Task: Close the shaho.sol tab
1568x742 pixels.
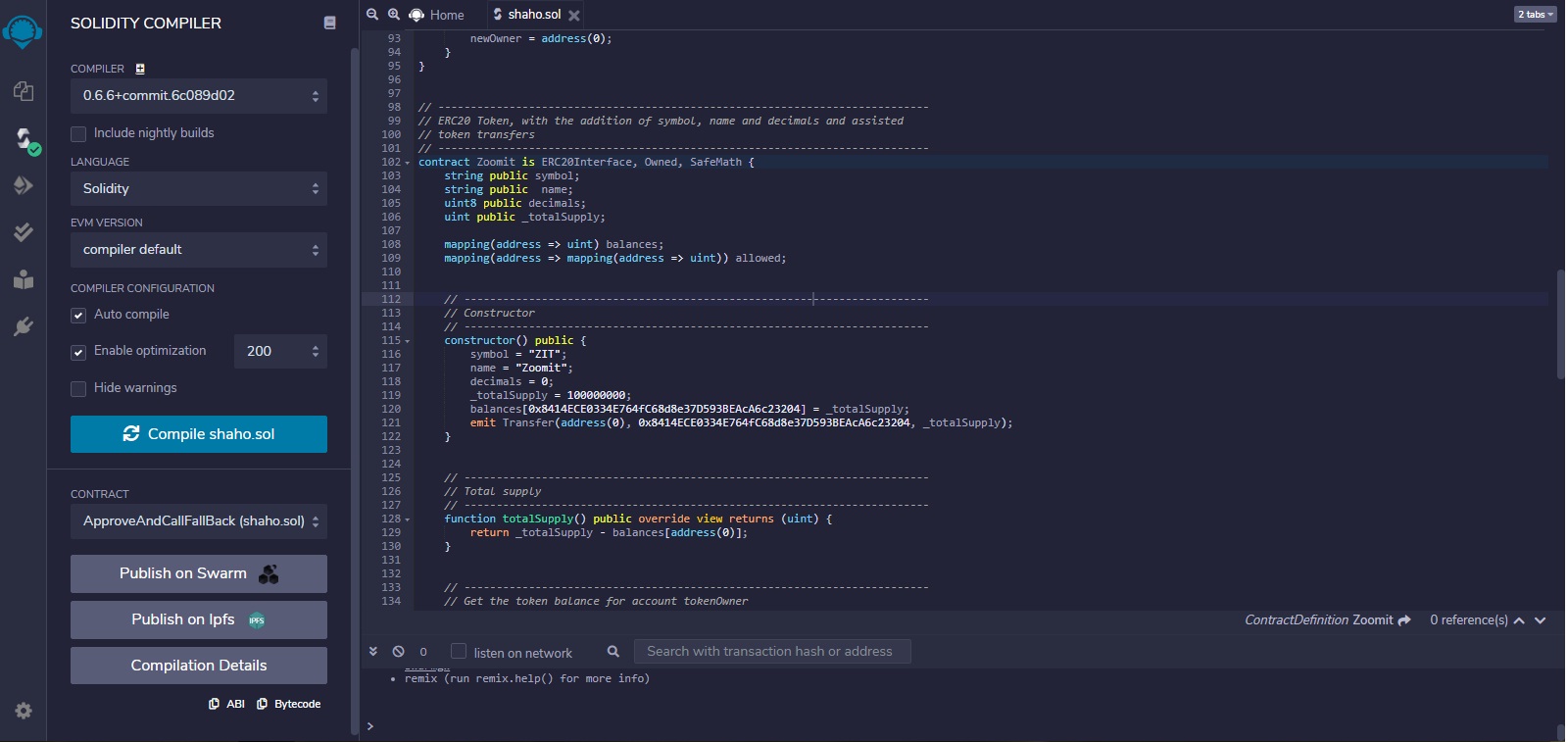Action: pyautogui.click(x=574, y=16)
